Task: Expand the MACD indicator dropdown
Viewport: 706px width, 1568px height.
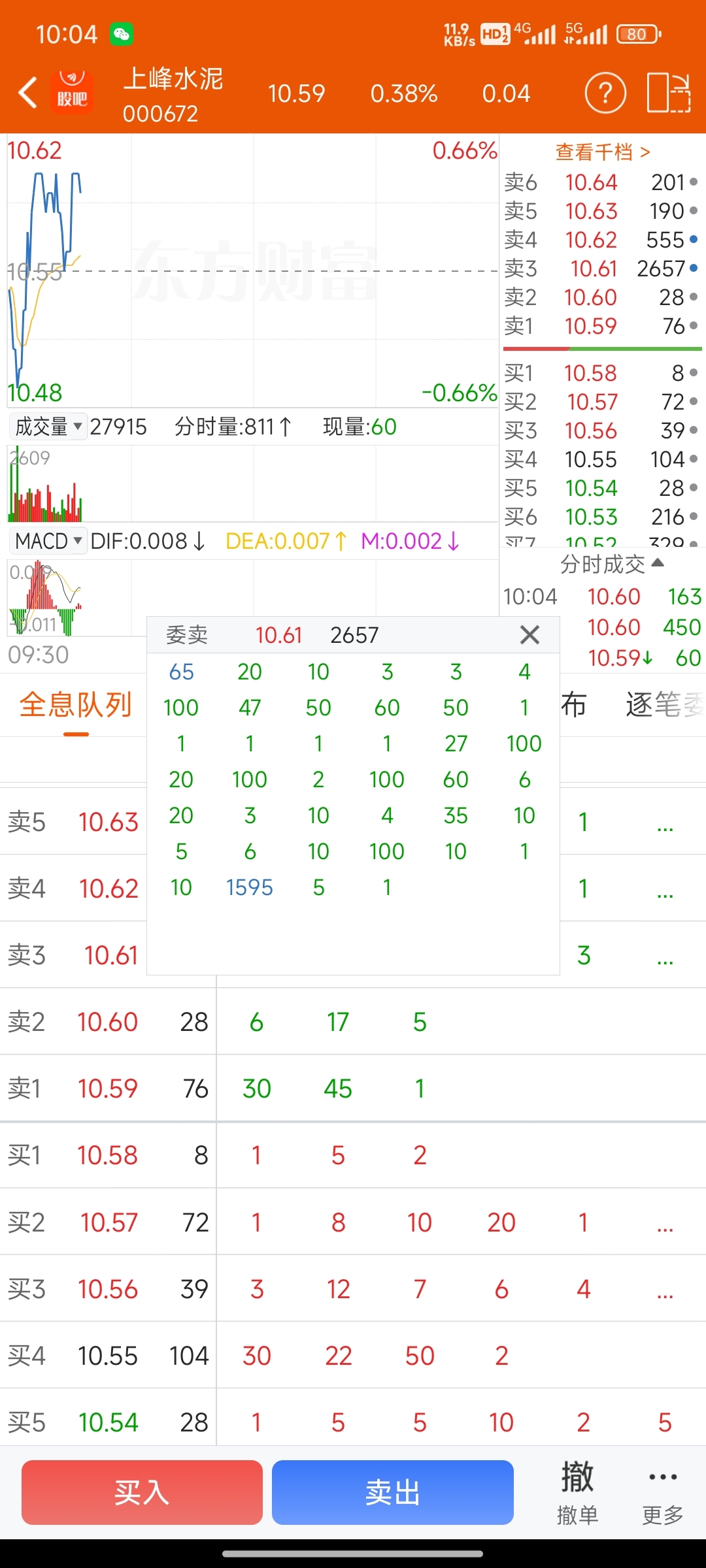Action: tap(48, 541)
